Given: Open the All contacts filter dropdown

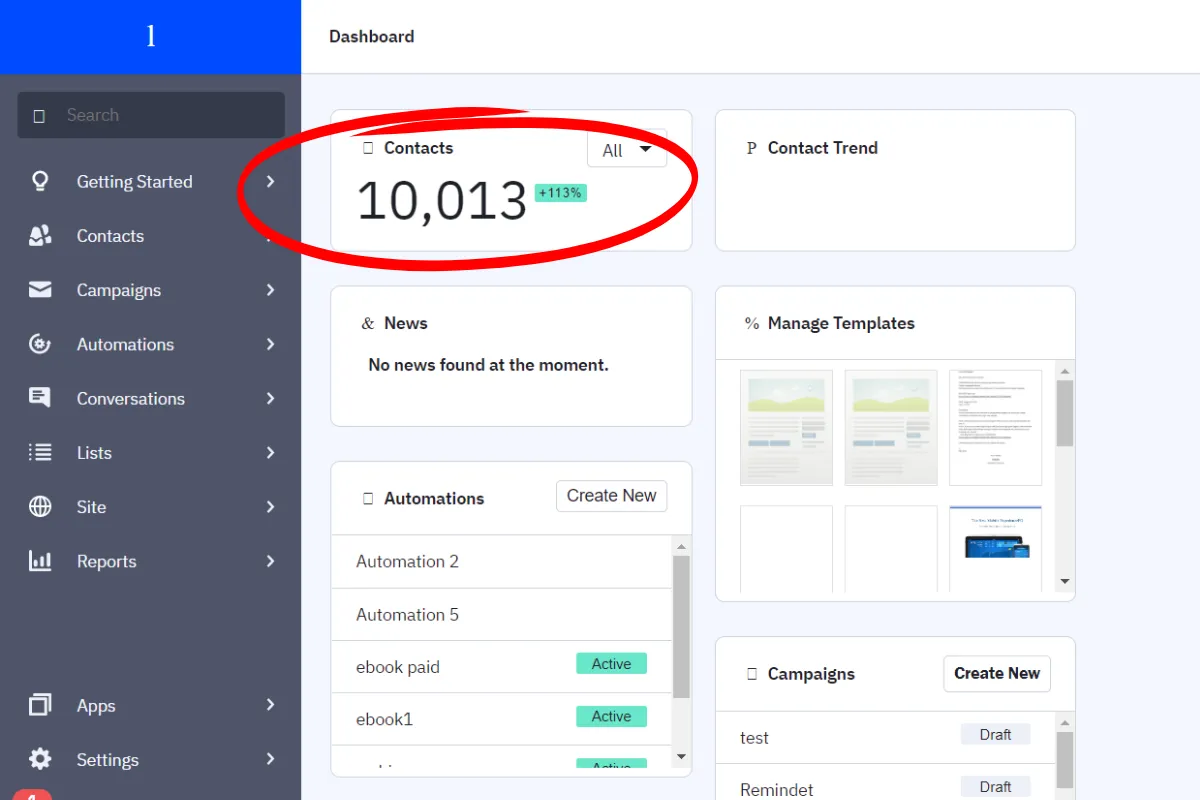Looking at the screenshot, I should click(627, 150).
